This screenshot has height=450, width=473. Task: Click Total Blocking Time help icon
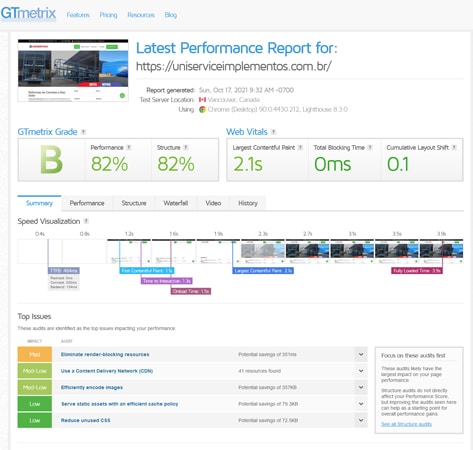click(370, 147)
